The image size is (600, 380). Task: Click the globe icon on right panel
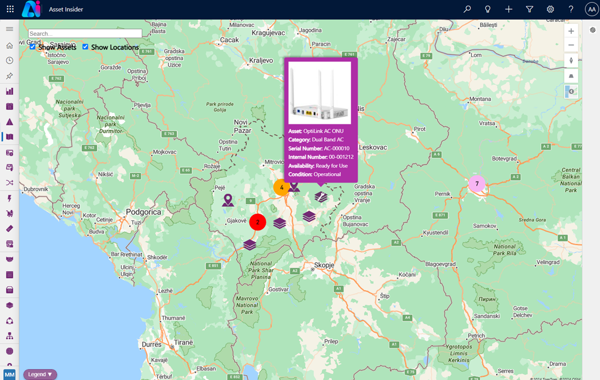point(593,30)
